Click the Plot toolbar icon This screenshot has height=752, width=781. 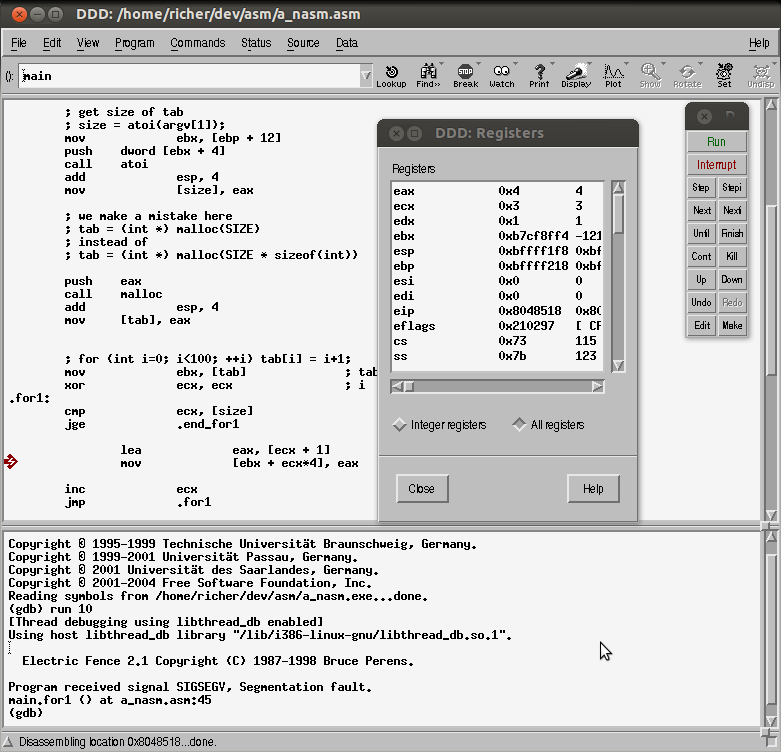pyautogui.click(x=613, y=76)
